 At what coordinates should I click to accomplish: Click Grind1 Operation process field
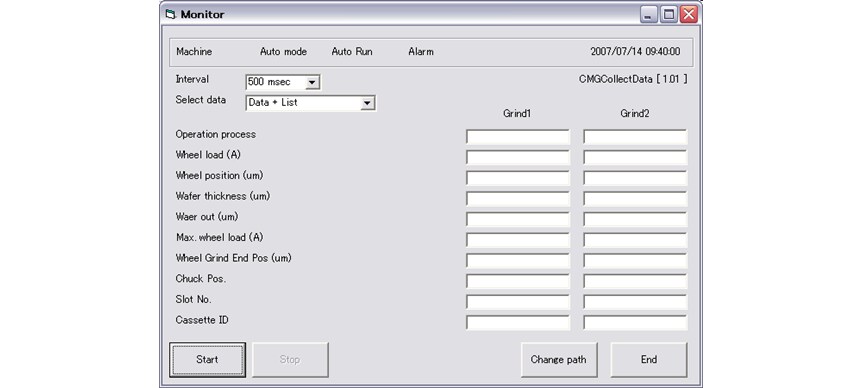click(x=518, y=137)
